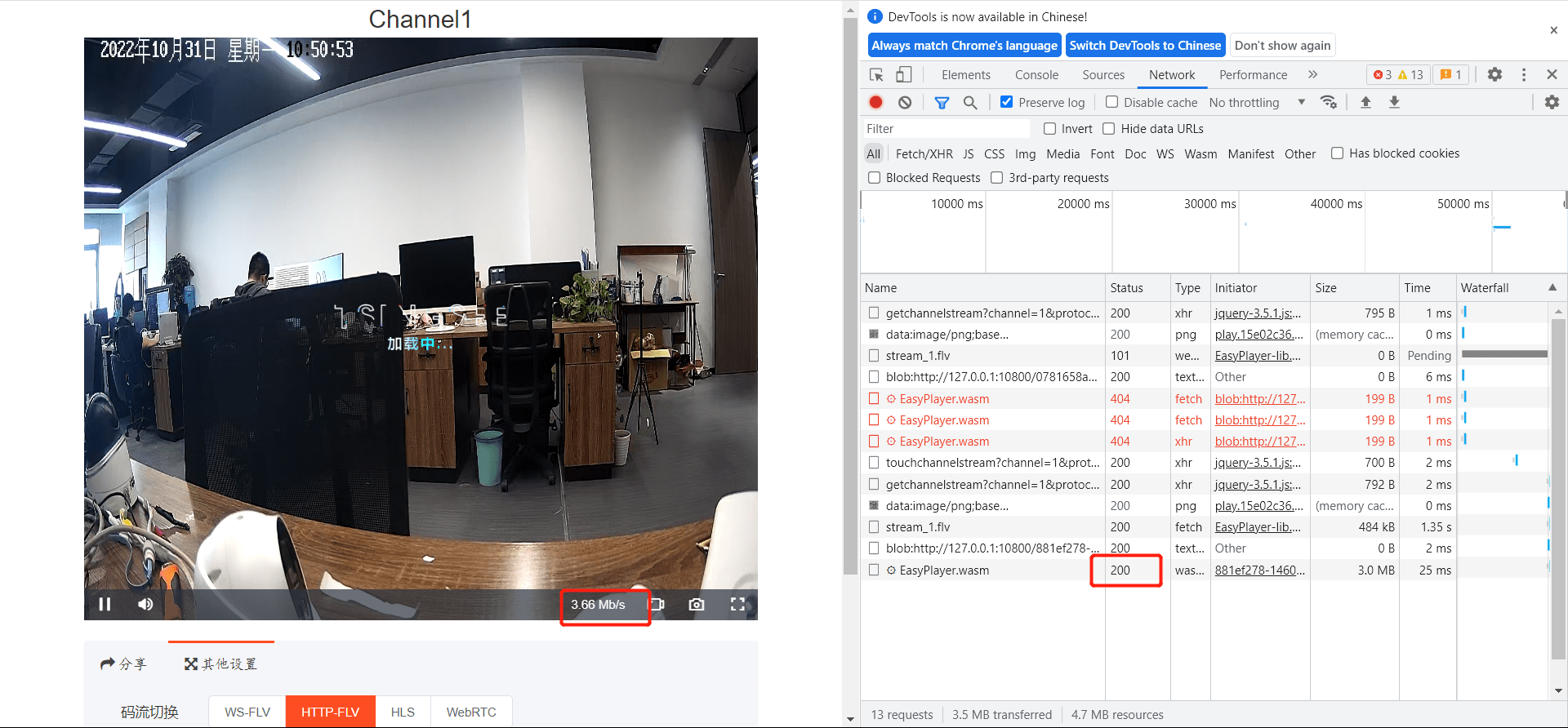Start recording with the player camcorder icon
1568x728 pixels.
657,604
